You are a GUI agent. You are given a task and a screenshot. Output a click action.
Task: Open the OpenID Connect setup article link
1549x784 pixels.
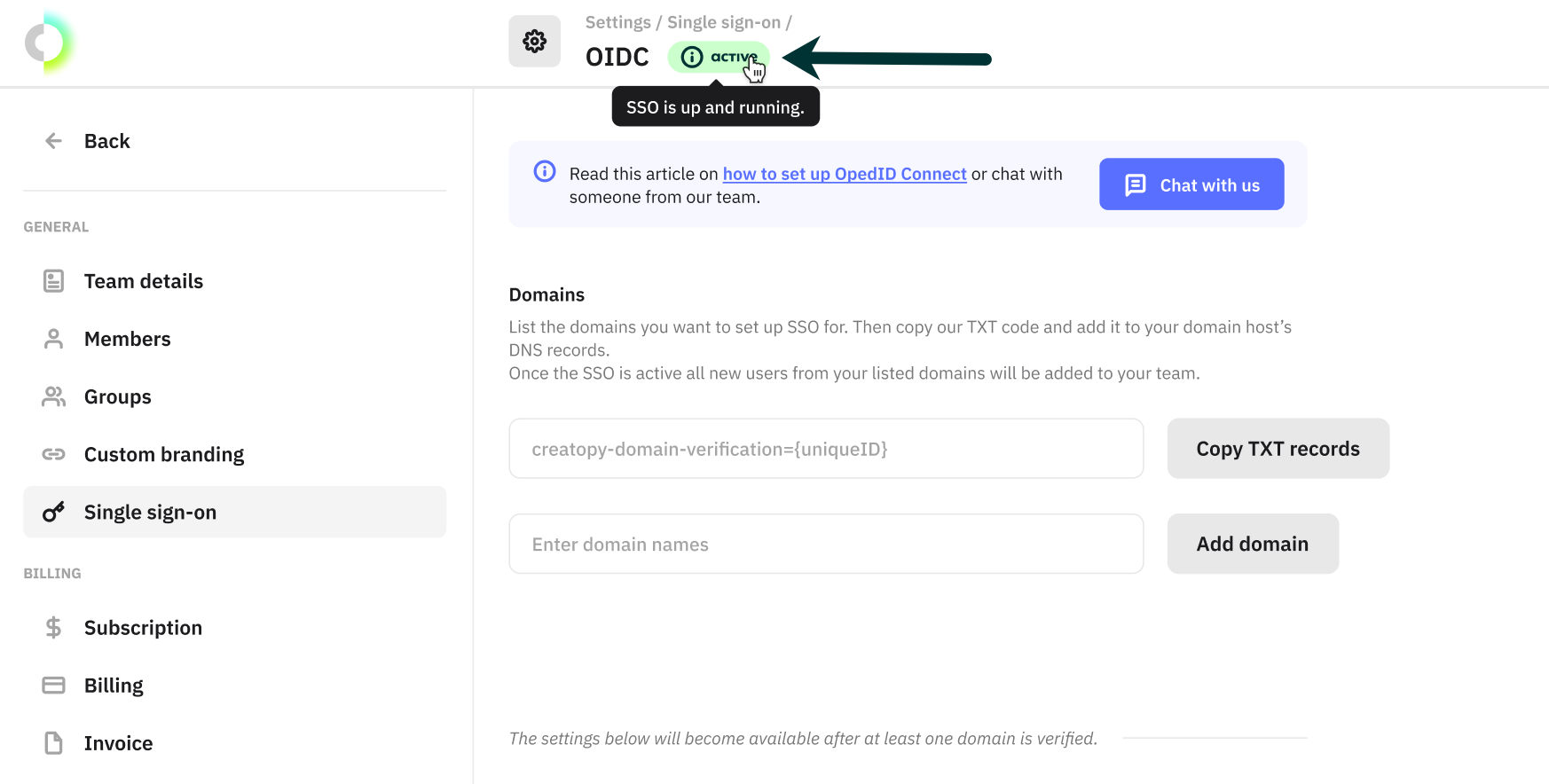tap(845, 174)
